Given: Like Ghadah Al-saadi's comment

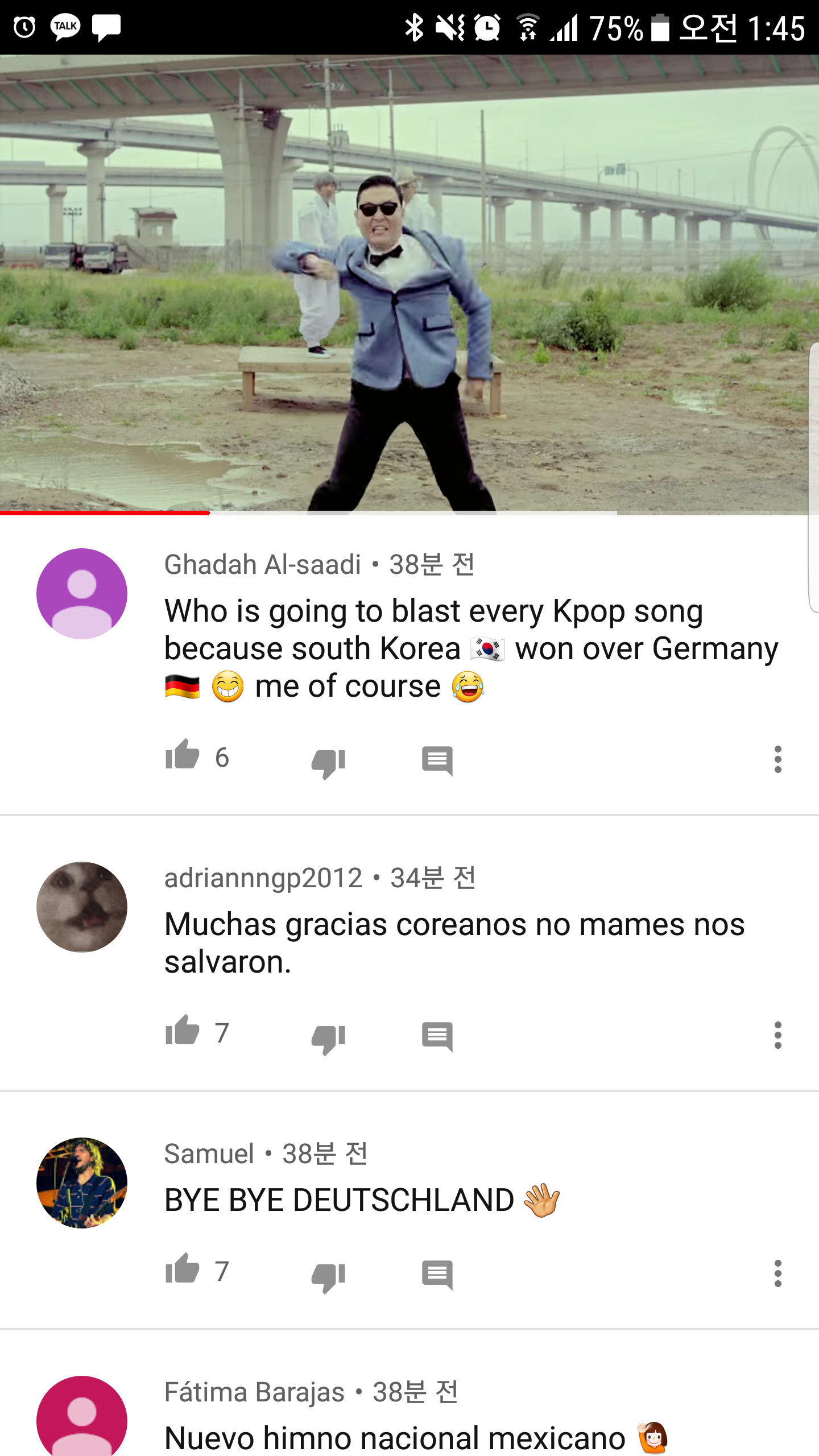Looking at the screenshot, I should (182, 755).
